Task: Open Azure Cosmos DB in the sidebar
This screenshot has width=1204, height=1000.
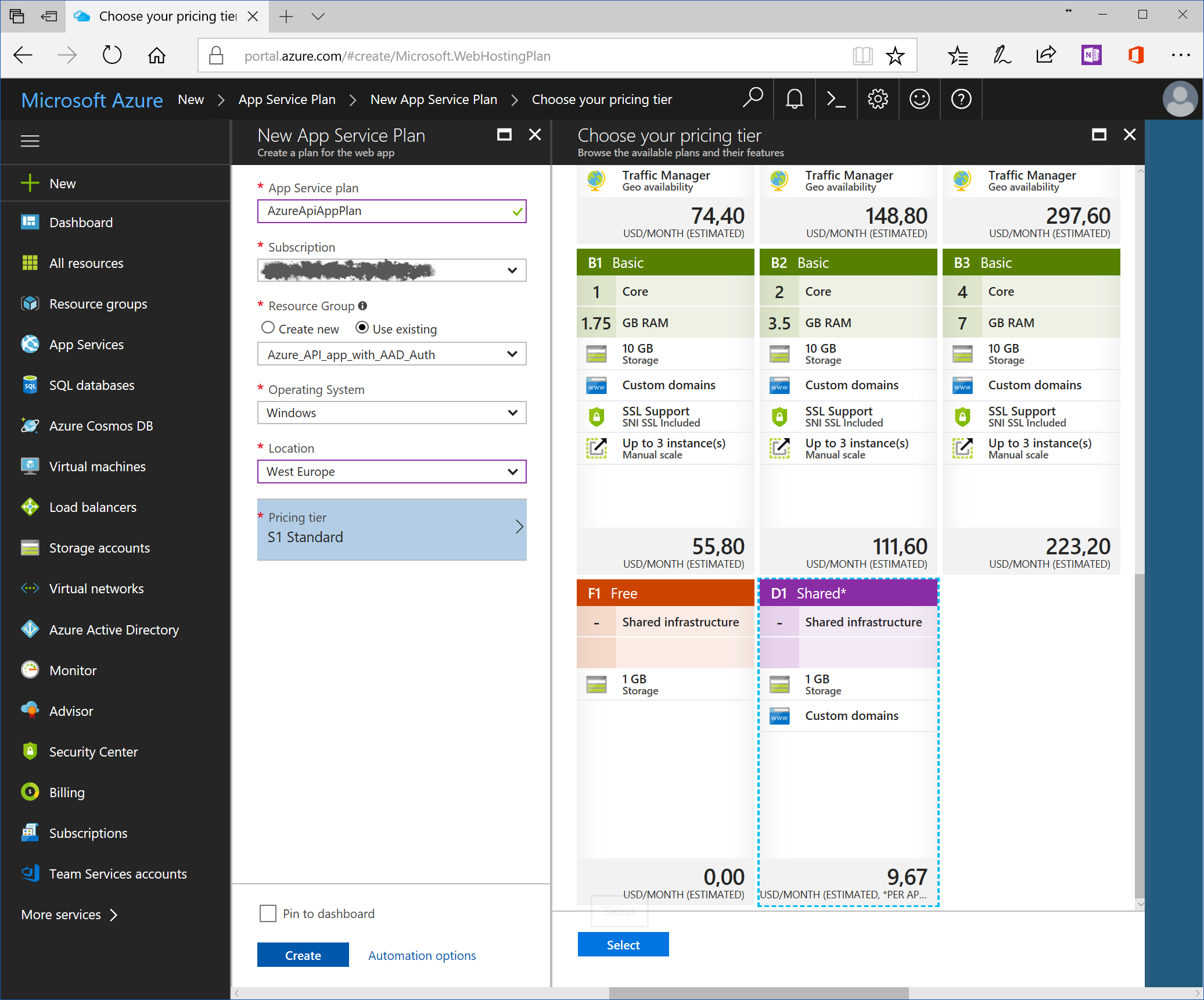Action: tap(100, 426)
